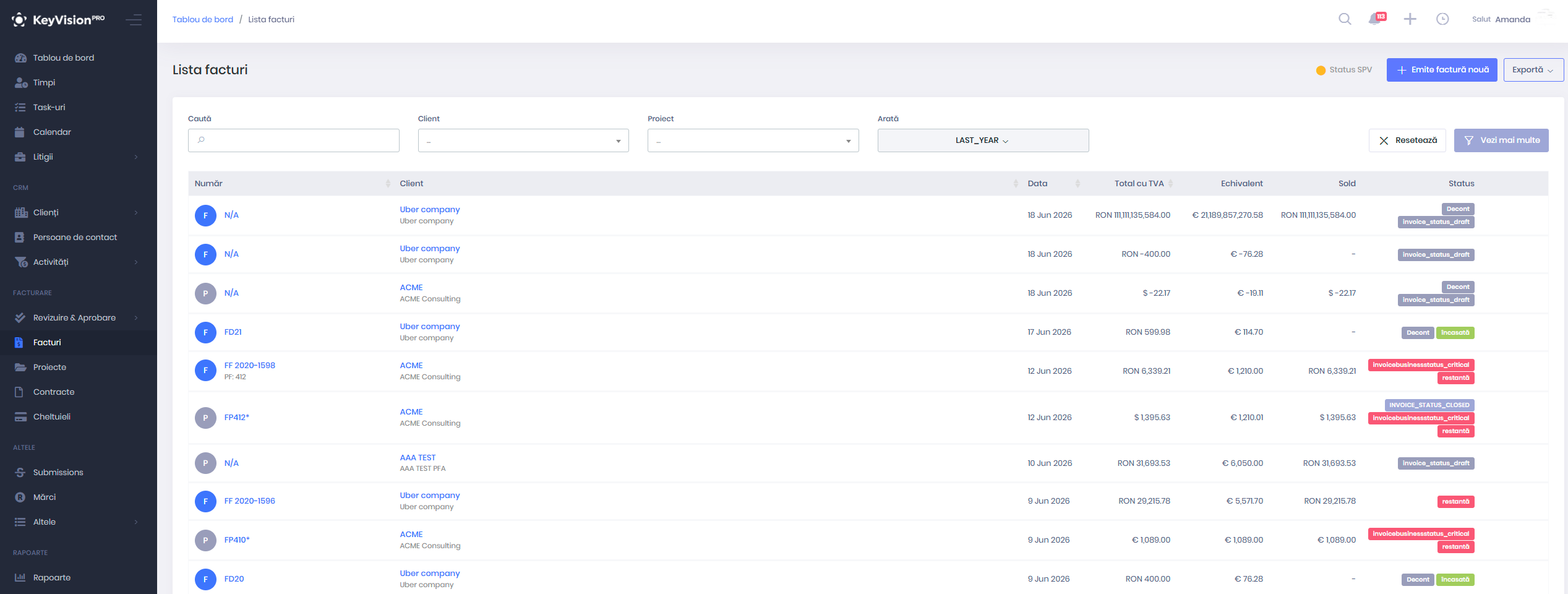Click Emite factură nouă button
Screen dimensions: 1568x594
pos(1442,70)
